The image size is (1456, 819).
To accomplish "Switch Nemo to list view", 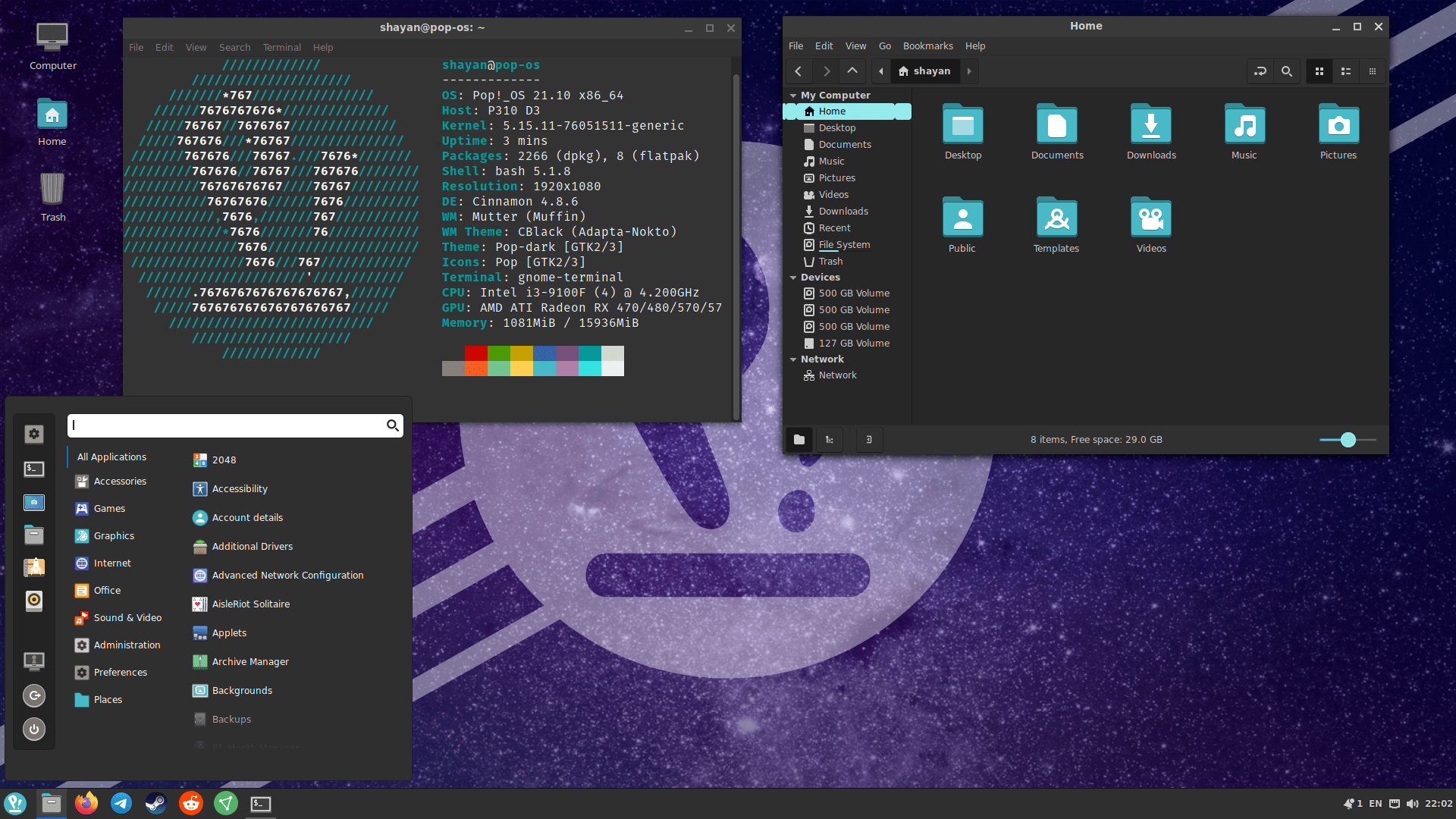I will click(x=1346, y=71).
